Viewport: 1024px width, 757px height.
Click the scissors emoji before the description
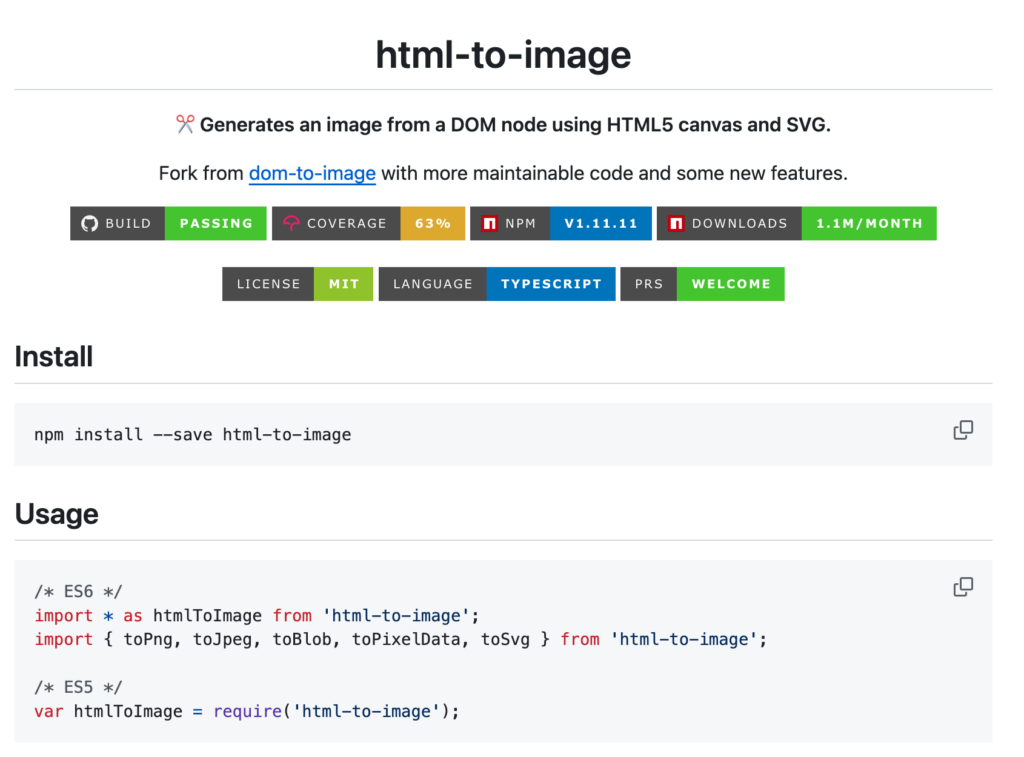(x=185, y=124)
